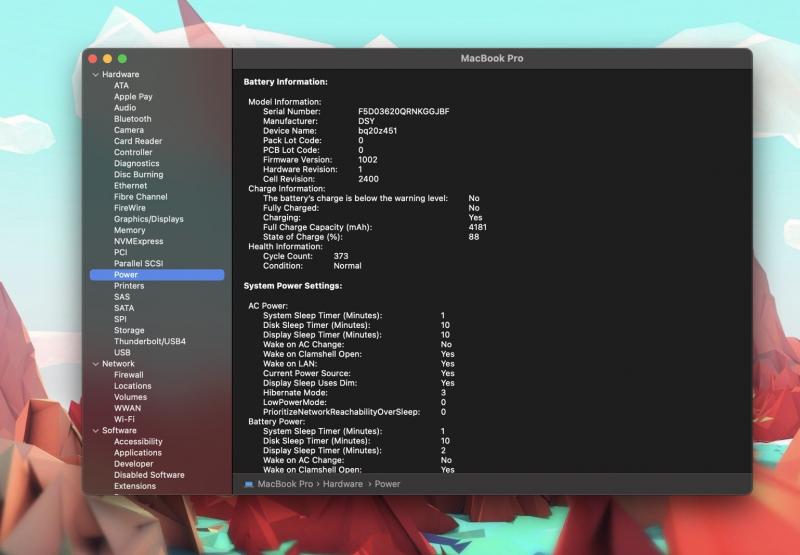Screen dimensions: 800x555
Task: Select Printers in the sidebar
Action: point(129,286)
